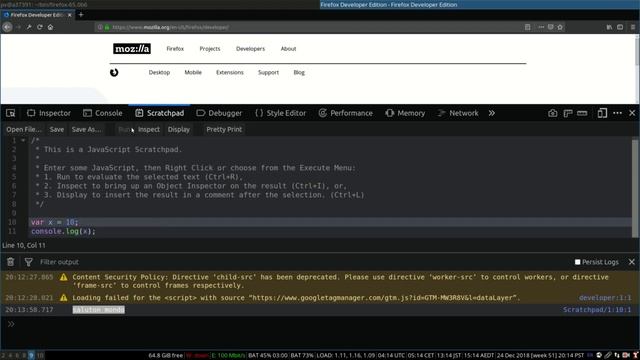Expand the devtools tabs overflow chevron
Screen dimensions: 640x360
[492, 113]
